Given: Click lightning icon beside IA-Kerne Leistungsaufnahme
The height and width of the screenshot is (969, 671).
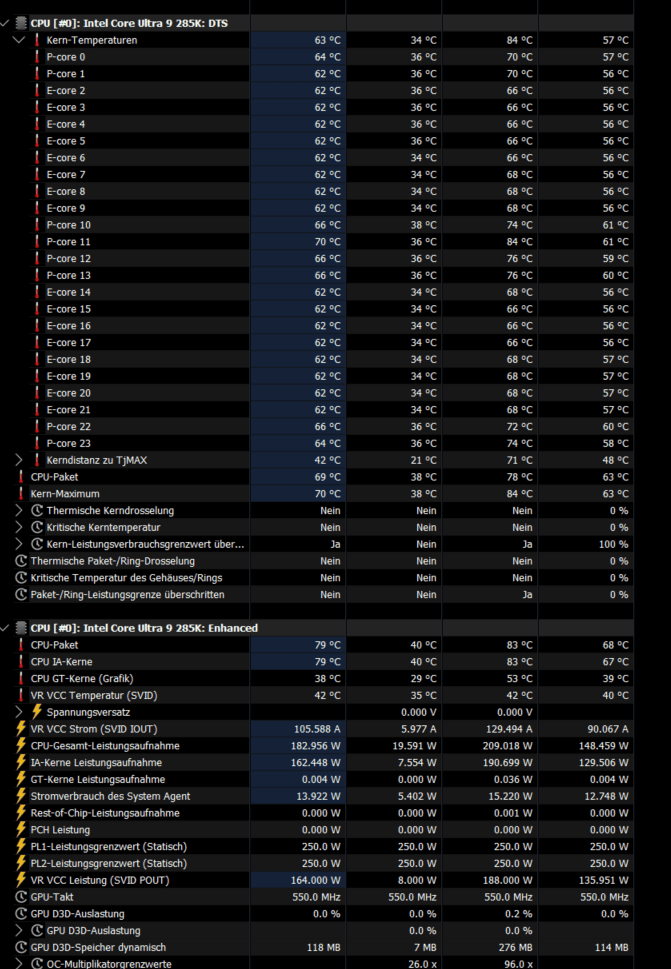Looking at the screenshot, I should 21,763.
